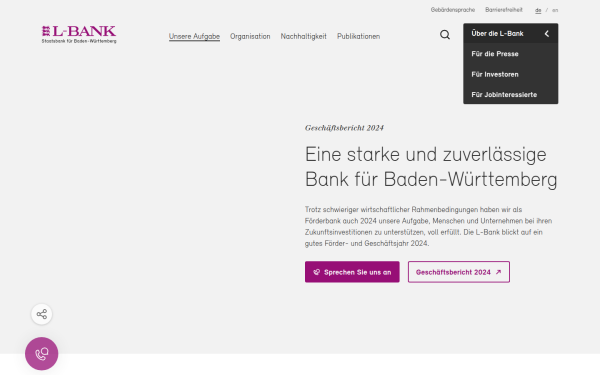
Task: Click Sprechen Sie uns an button
Action: point(352,272)
